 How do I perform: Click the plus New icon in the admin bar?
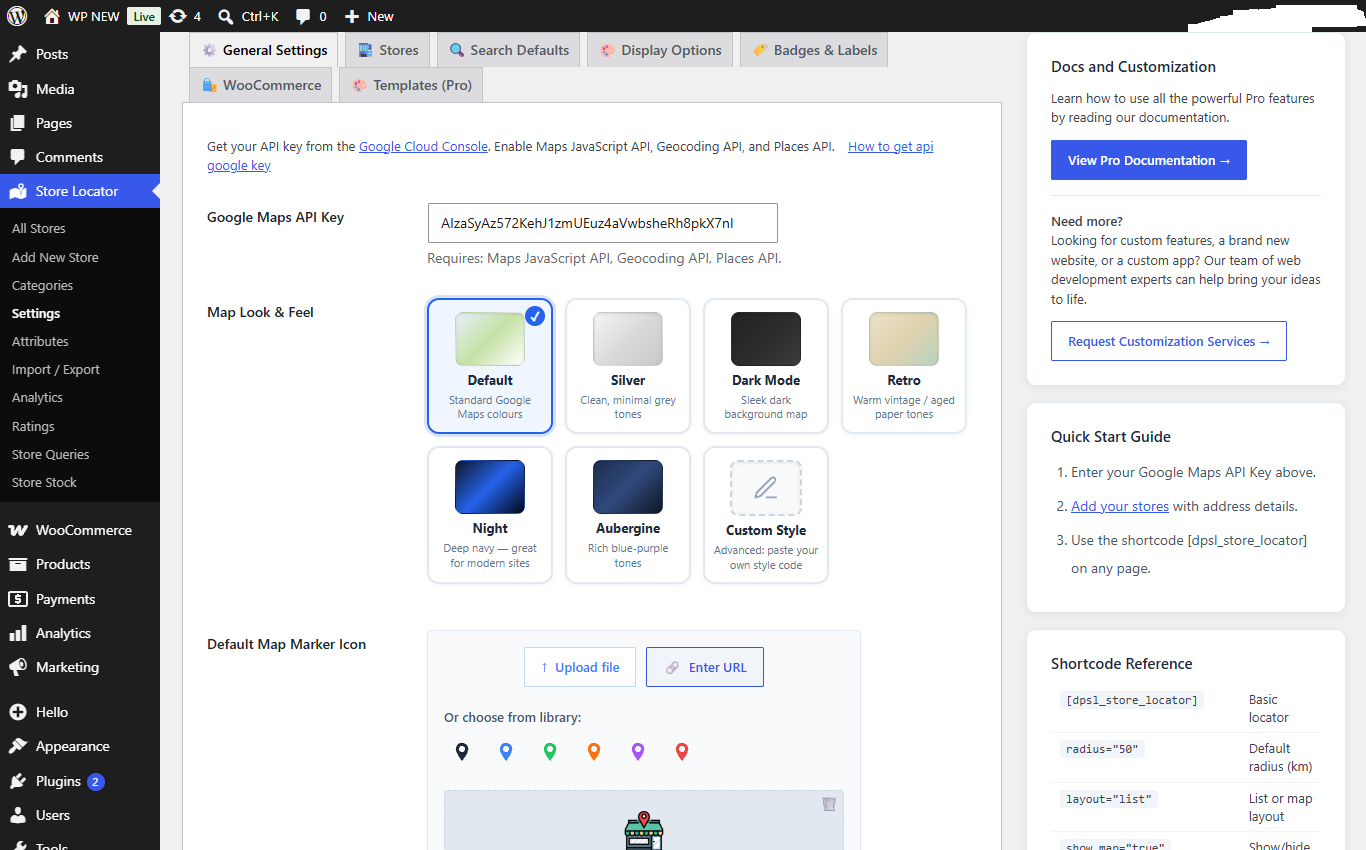click(351, 16)
